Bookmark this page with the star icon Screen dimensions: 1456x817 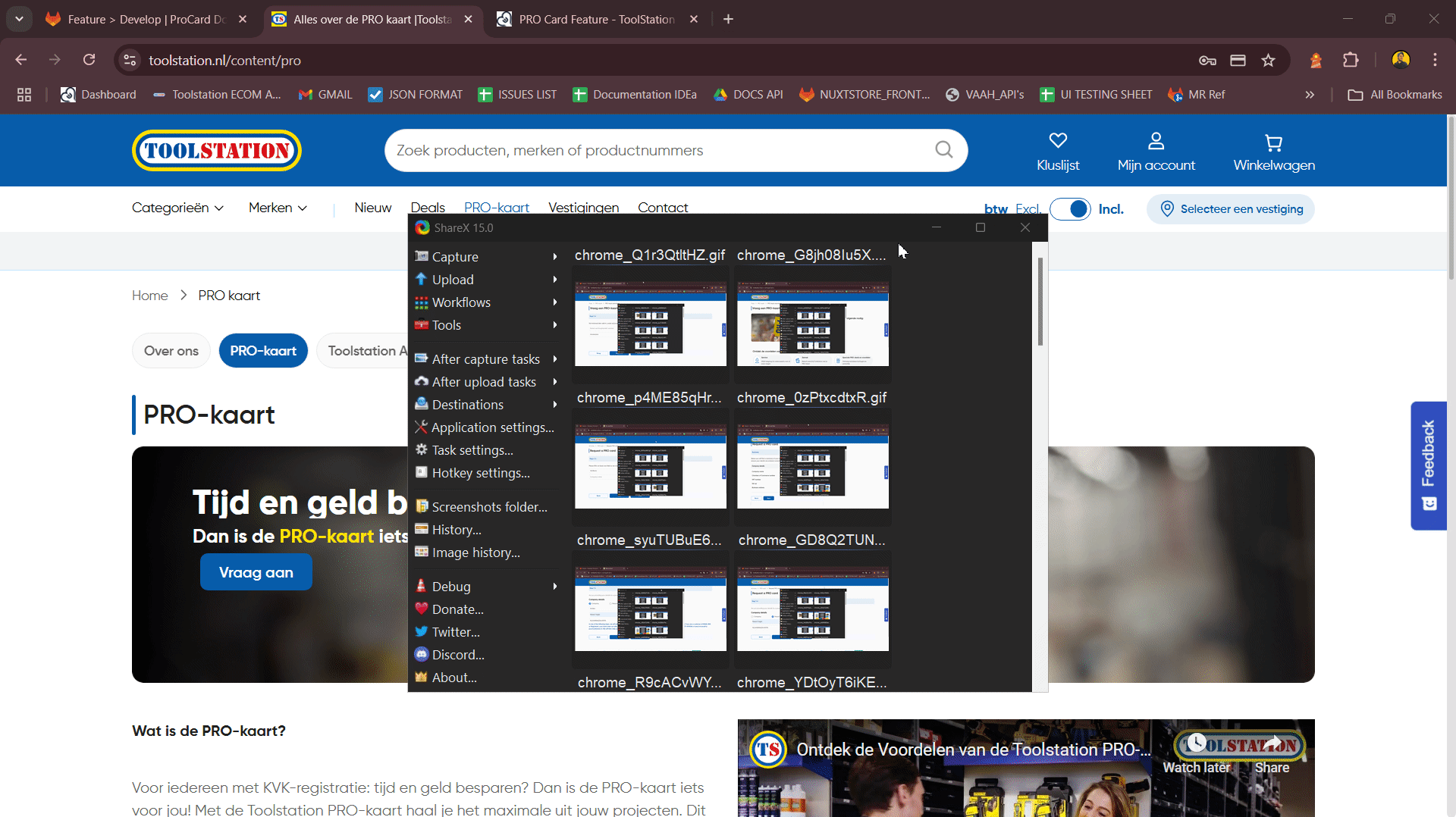pos(1268,61)
